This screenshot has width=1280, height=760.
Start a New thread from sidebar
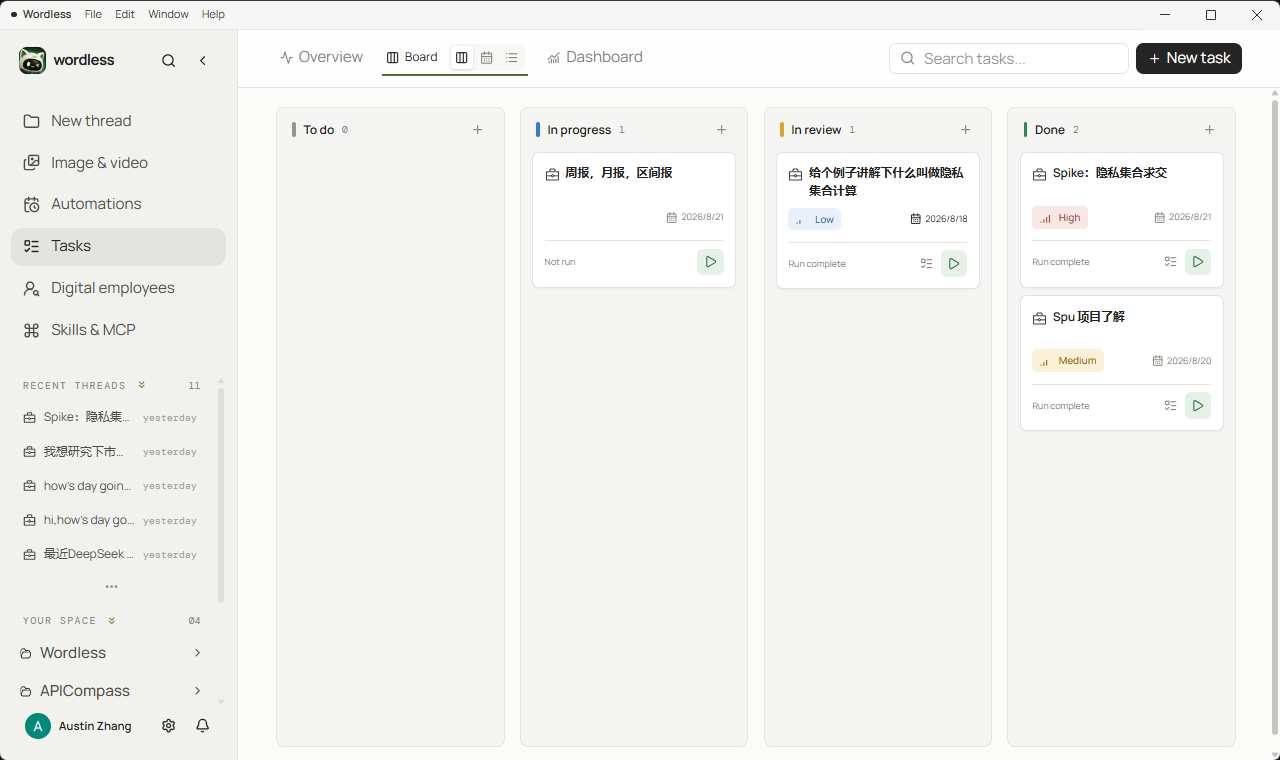[x=118, y=121]
